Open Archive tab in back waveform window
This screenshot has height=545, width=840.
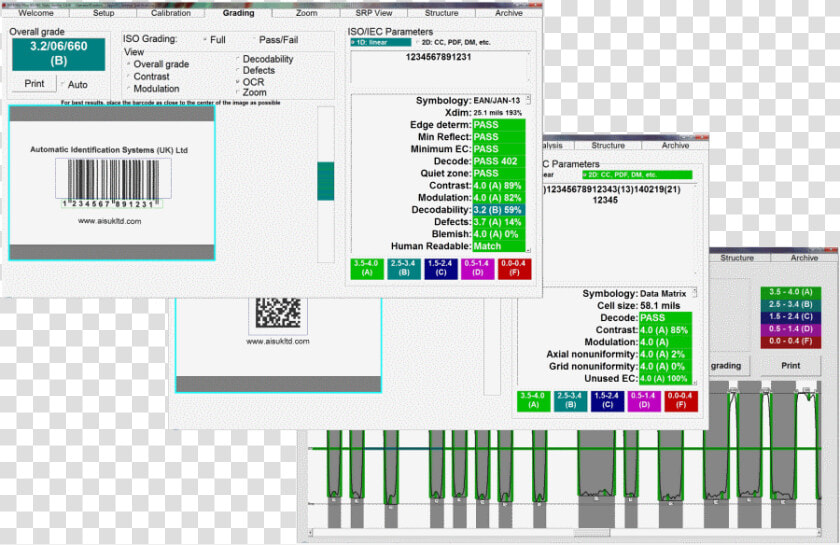[804, 258]
